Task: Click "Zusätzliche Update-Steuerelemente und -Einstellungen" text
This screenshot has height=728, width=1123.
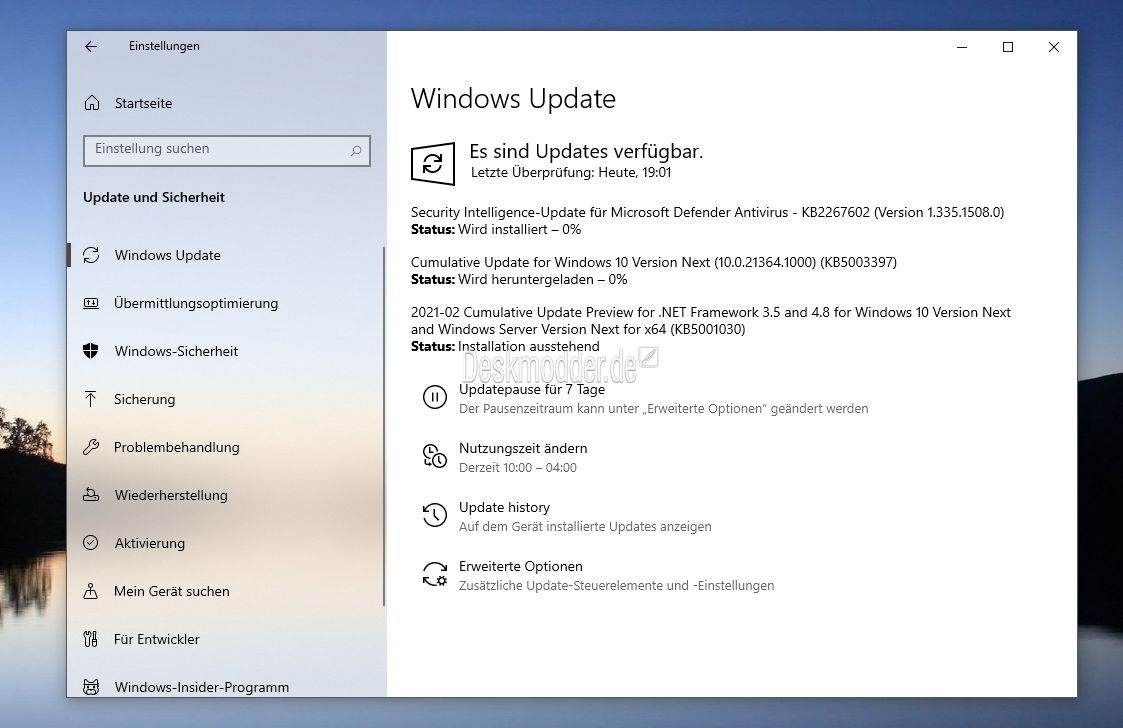Action: click(x=617, y=585)
